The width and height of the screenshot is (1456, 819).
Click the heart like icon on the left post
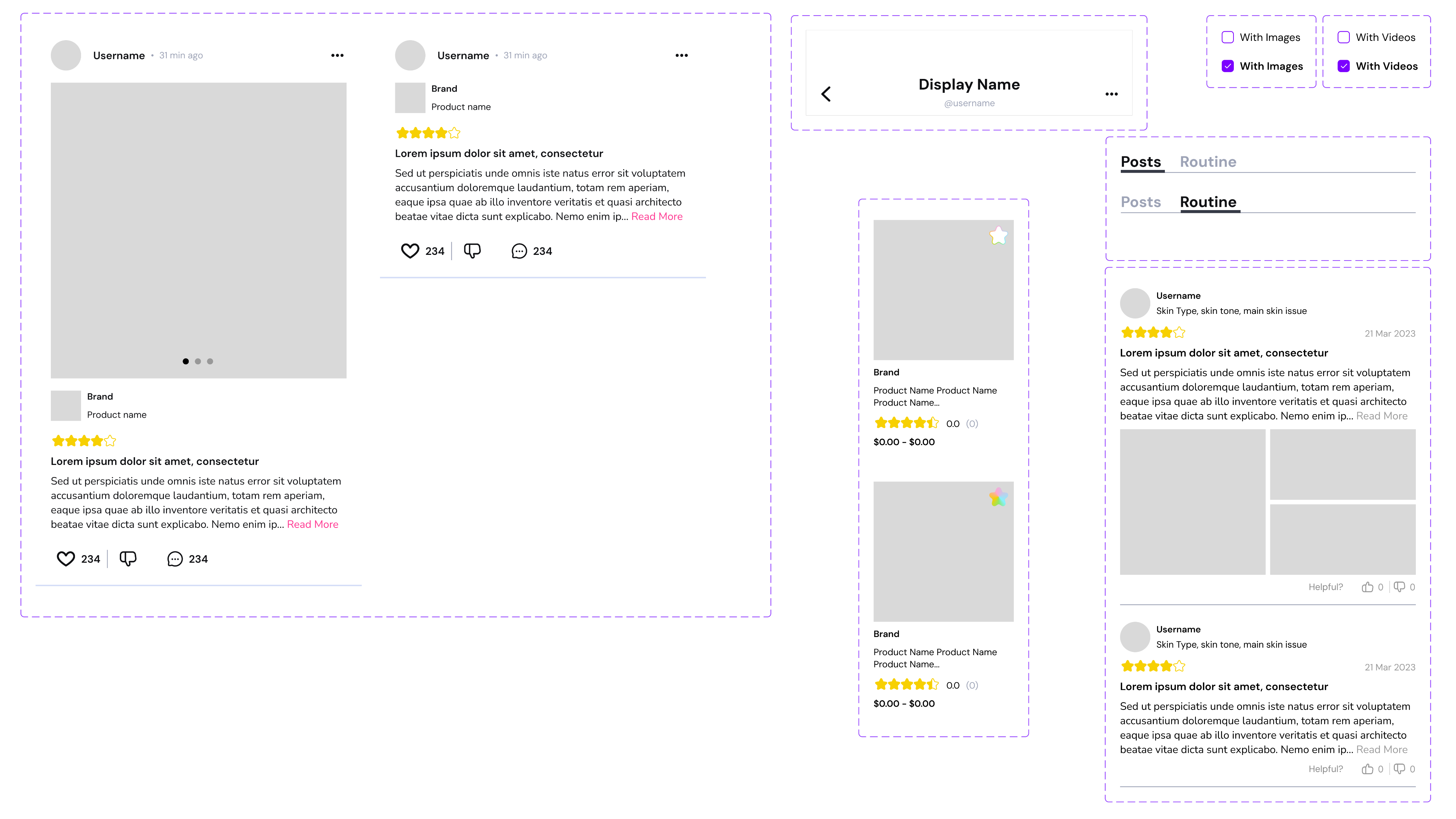65,558
